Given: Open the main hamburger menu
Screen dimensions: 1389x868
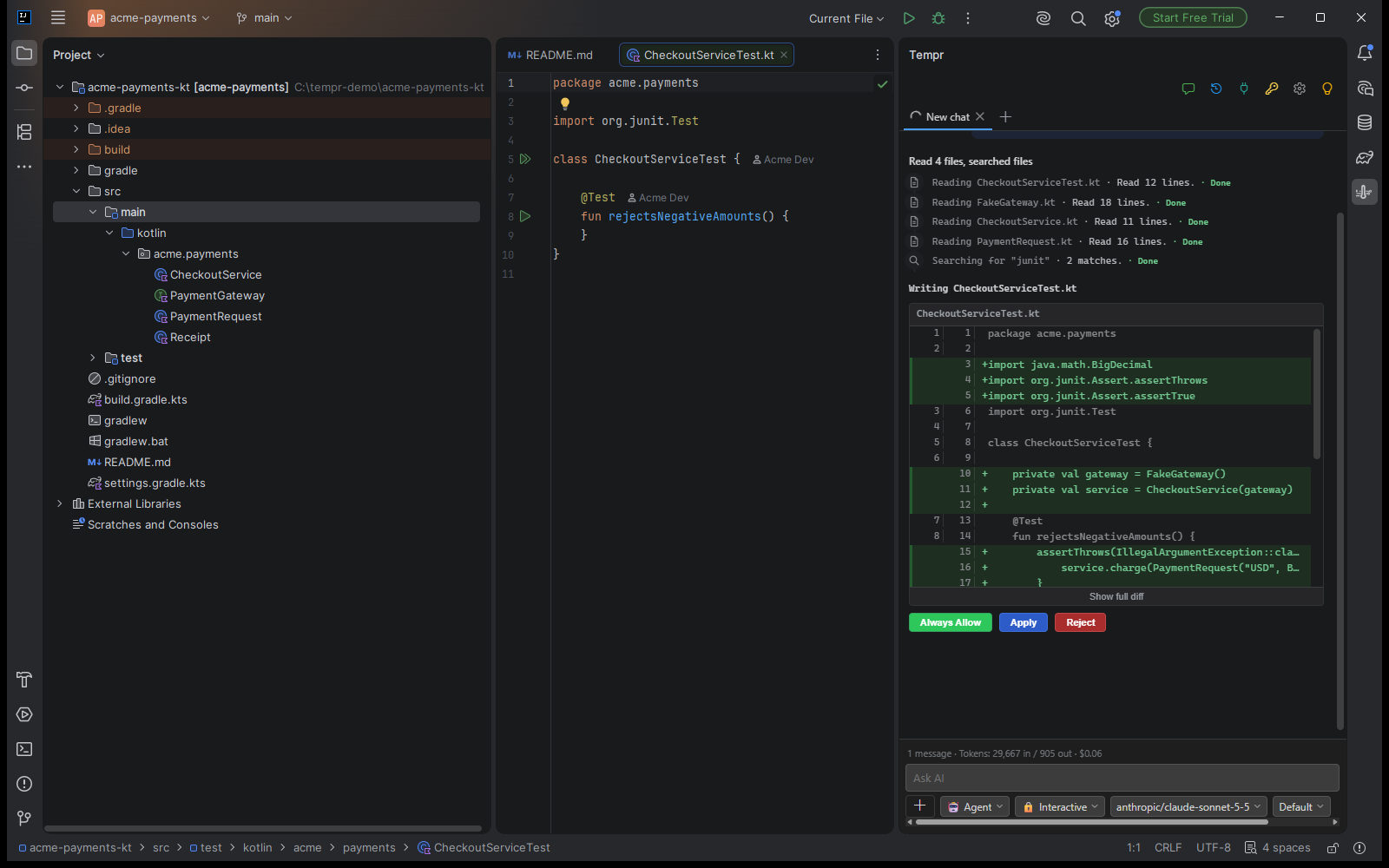Looking at the screenshot, I should tap(58, 18).
